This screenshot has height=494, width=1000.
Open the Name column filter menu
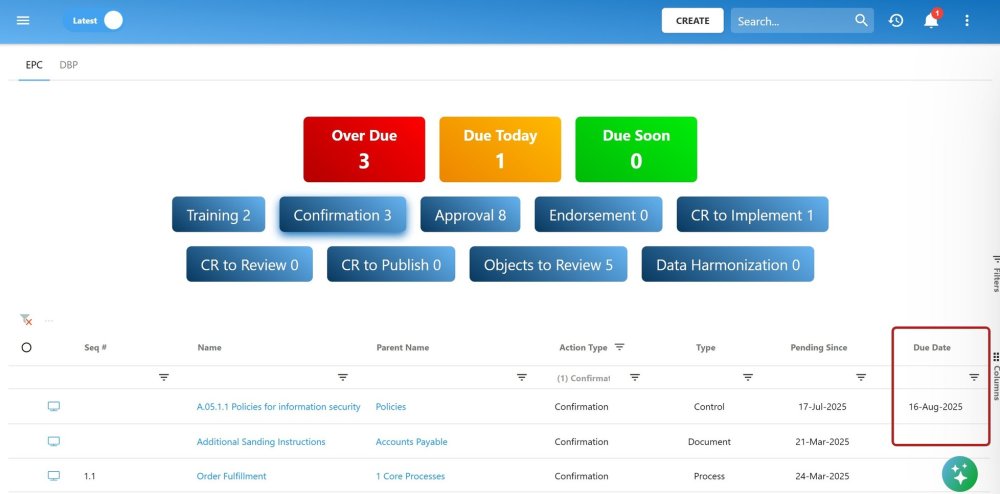tap(342, 377)
